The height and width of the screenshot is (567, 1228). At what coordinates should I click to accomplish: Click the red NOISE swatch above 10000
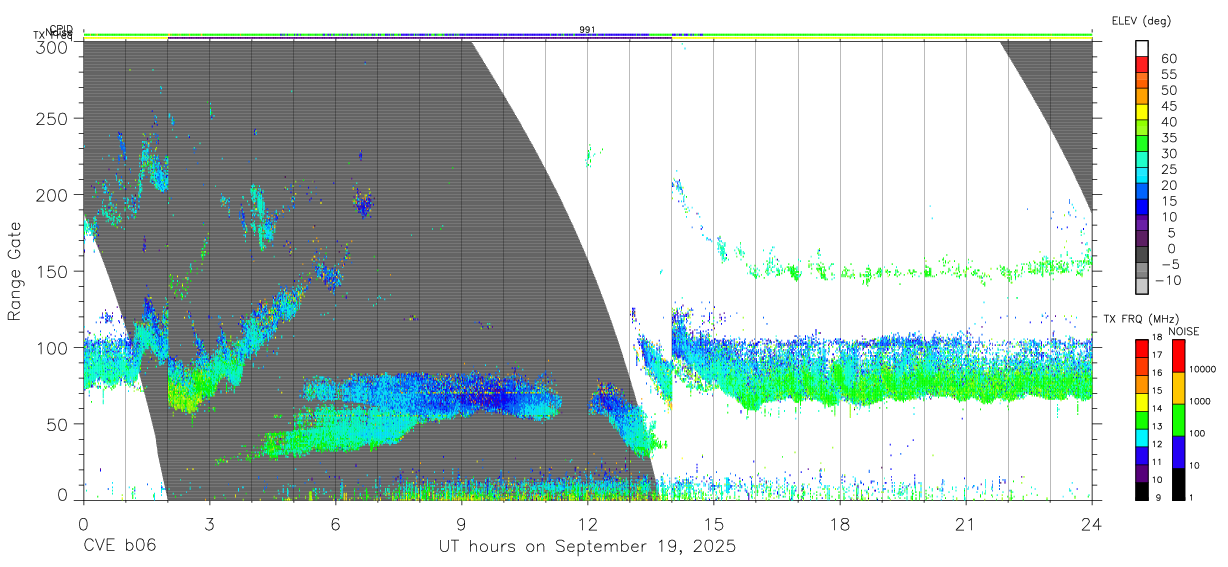[x=1178, y=355]
